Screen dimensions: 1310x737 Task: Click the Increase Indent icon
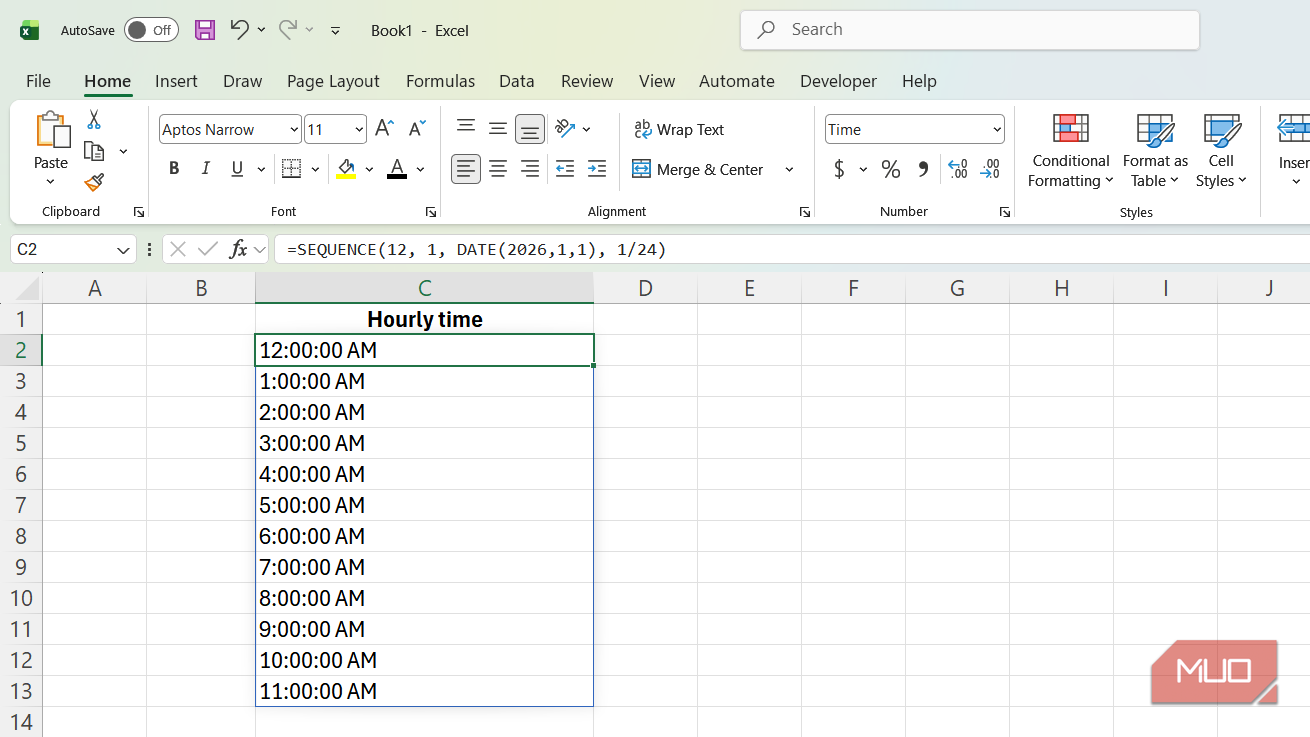(597, 169)
